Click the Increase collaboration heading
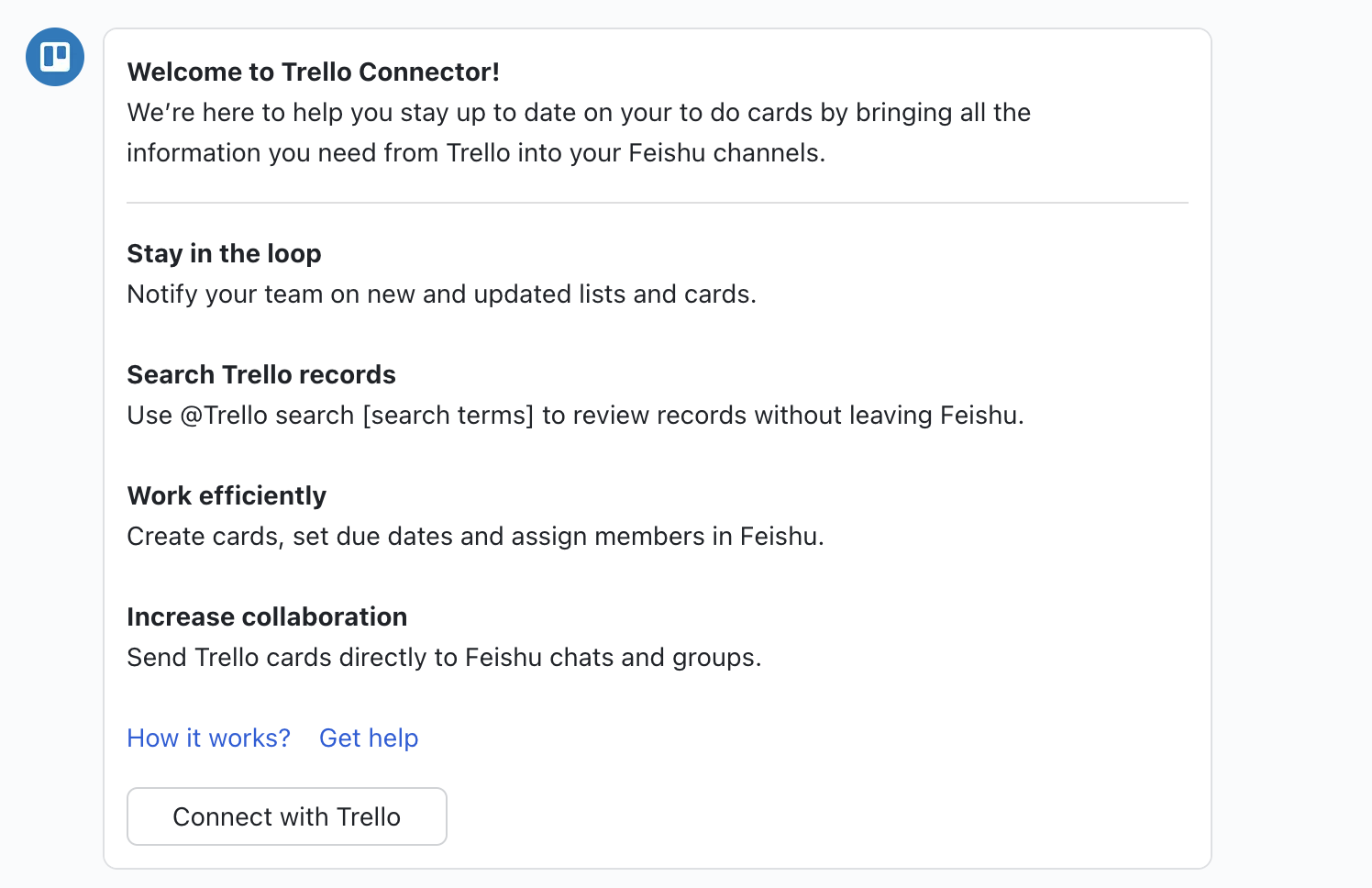 (267, 616)
